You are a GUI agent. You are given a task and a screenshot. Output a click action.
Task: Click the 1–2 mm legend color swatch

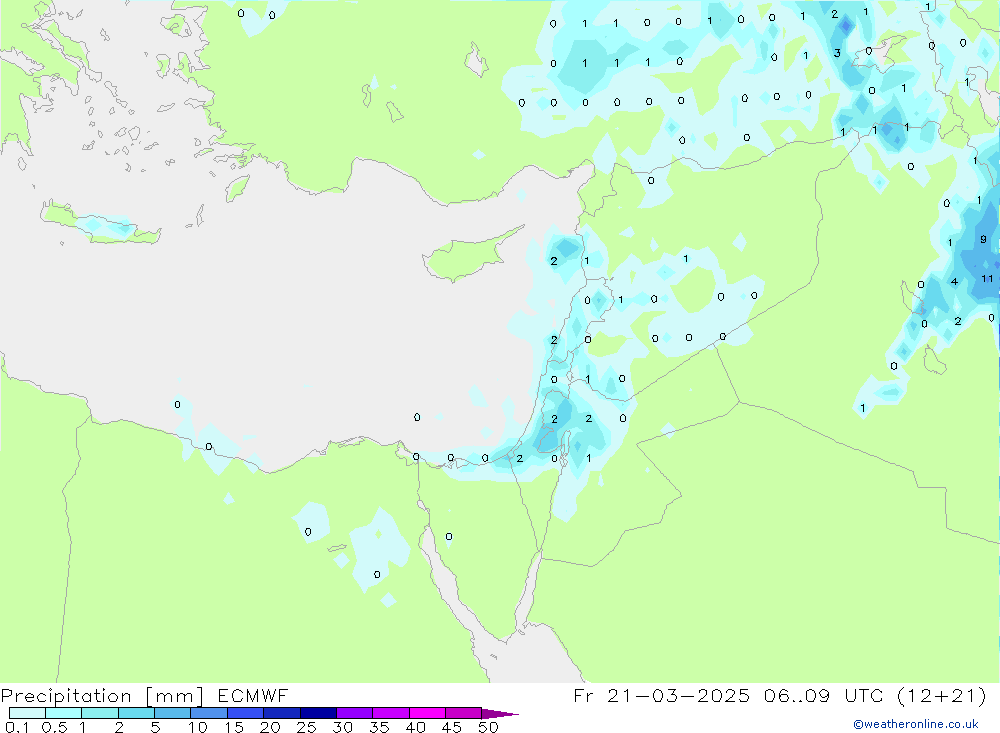100,713
